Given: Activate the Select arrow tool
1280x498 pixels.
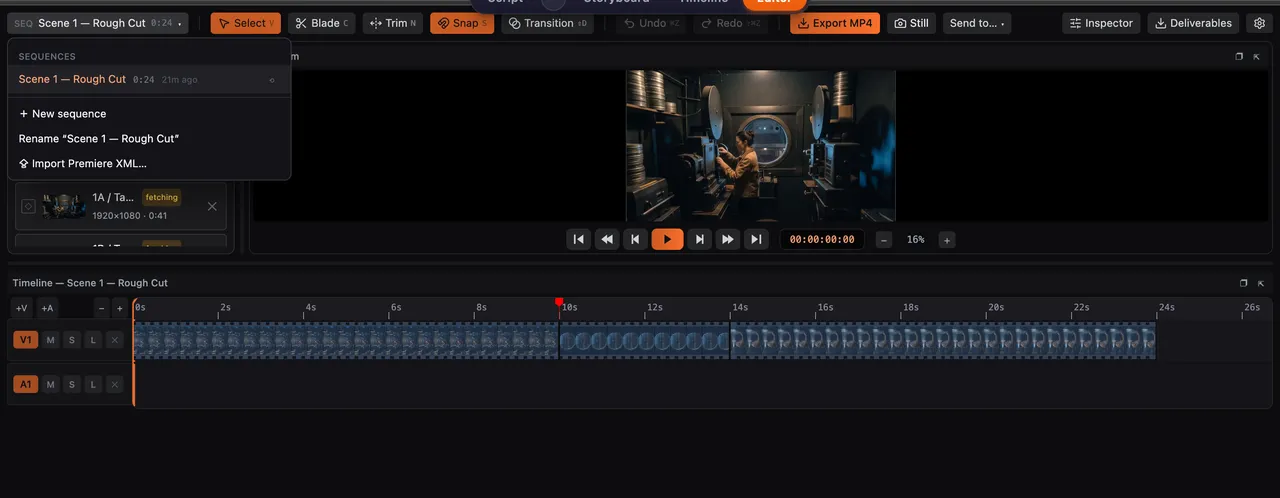Looking at the screenshot, I should tap(246, 23).
